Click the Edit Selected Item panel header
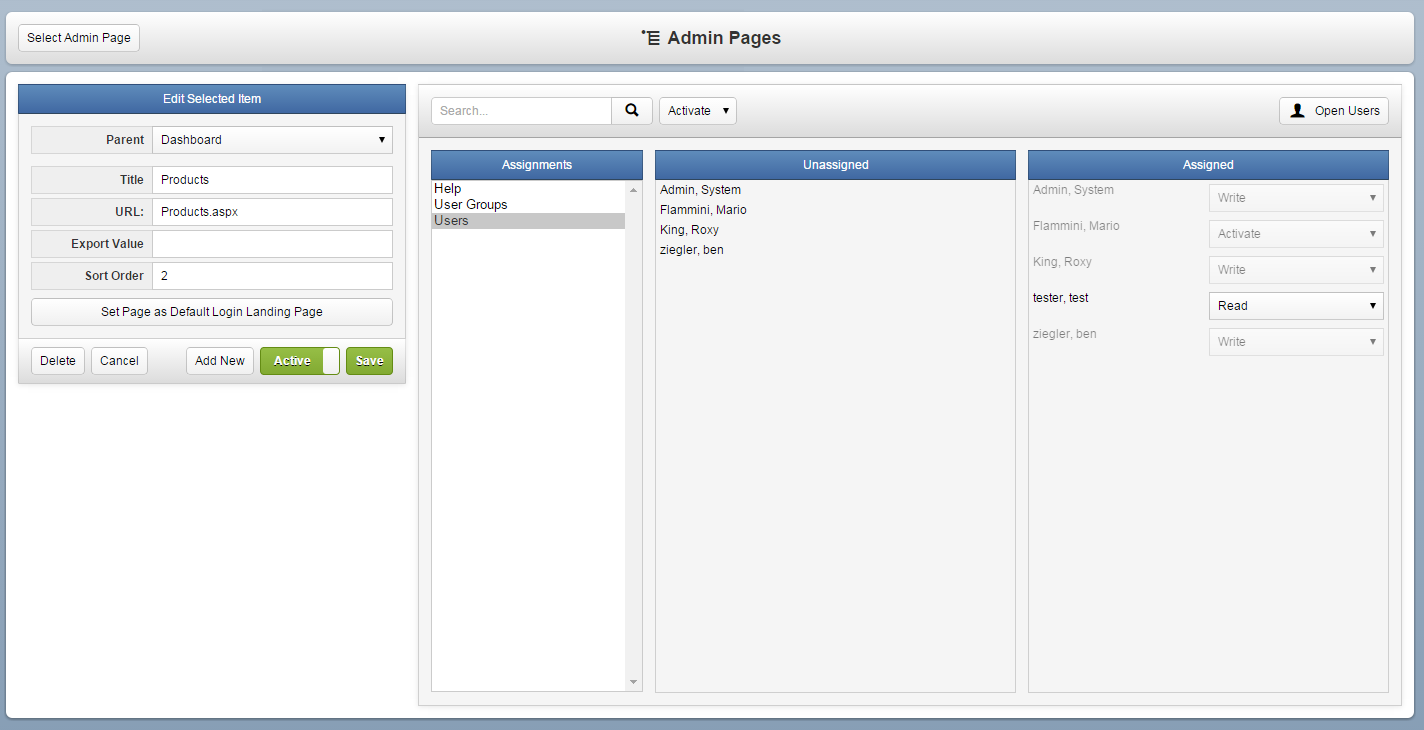 pos(212,99)
